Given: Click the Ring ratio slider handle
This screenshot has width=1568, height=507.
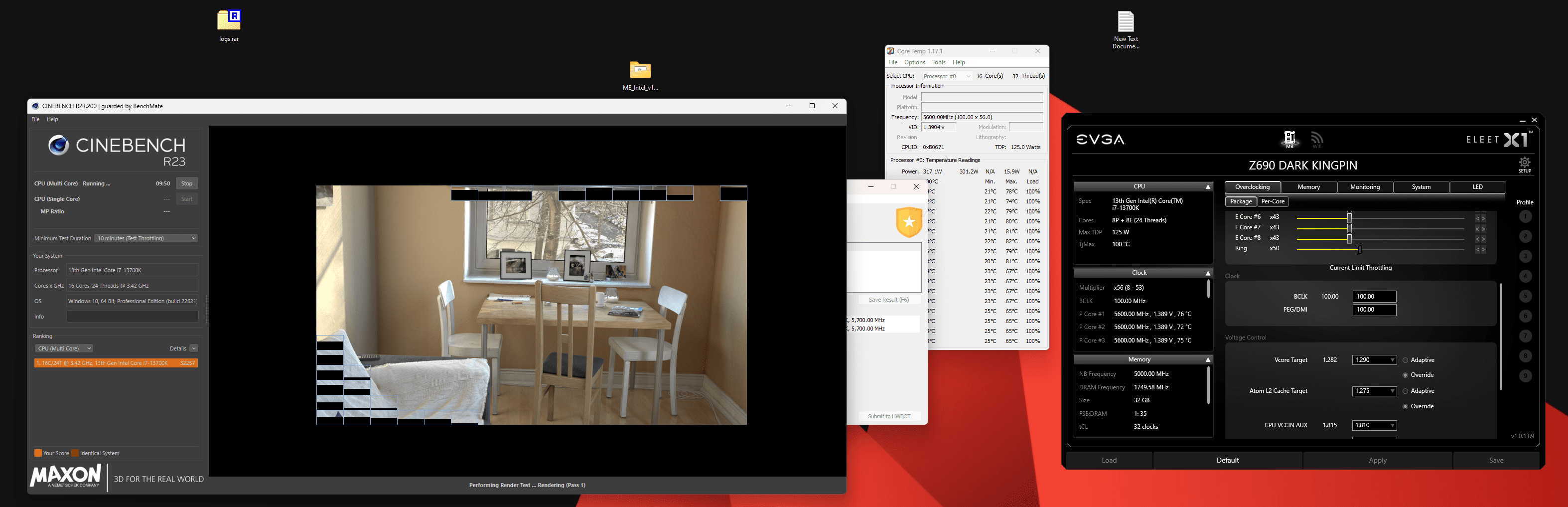Looking at the screenshot, I should pos(1360,249).
